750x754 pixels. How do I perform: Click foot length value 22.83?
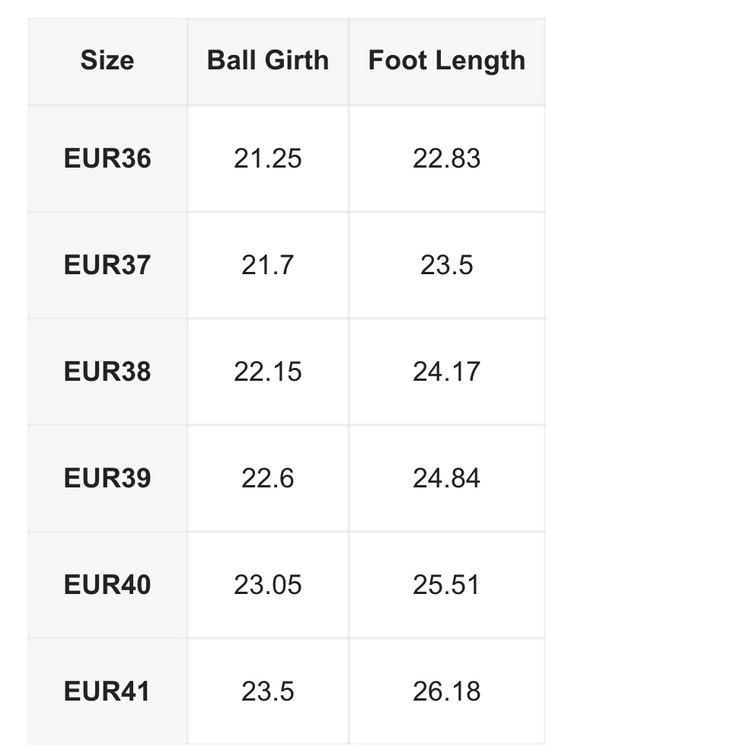[446, 159]
